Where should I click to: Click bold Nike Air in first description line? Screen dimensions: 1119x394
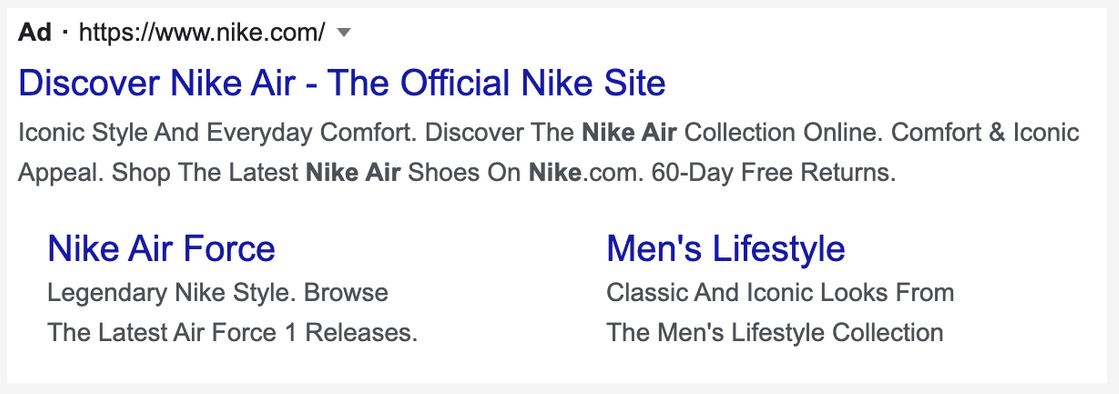[x=629, y=133]
